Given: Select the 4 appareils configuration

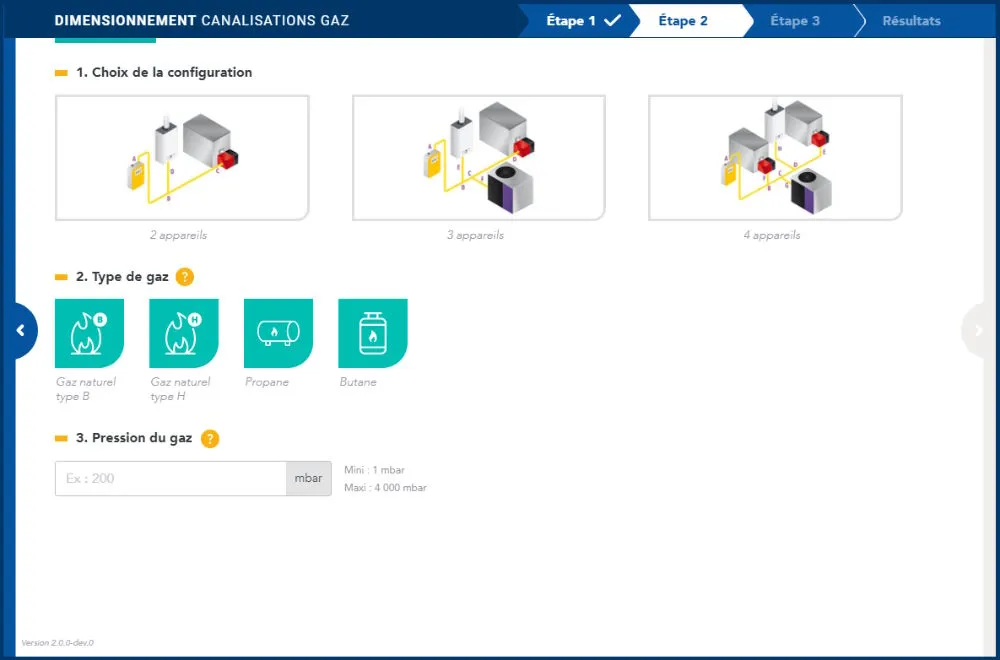Looking at the screenshot, I should tap(775, 158).
